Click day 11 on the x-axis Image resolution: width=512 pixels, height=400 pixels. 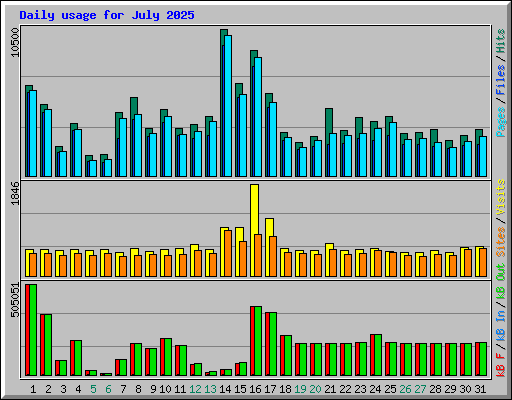coord(180,389)
